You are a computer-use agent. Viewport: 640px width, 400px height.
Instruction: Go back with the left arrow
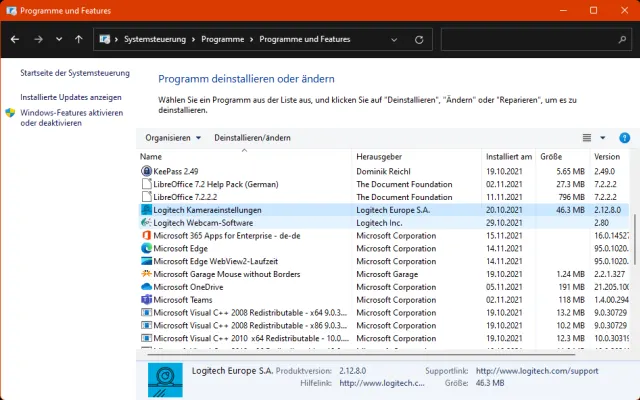[15, 40]
